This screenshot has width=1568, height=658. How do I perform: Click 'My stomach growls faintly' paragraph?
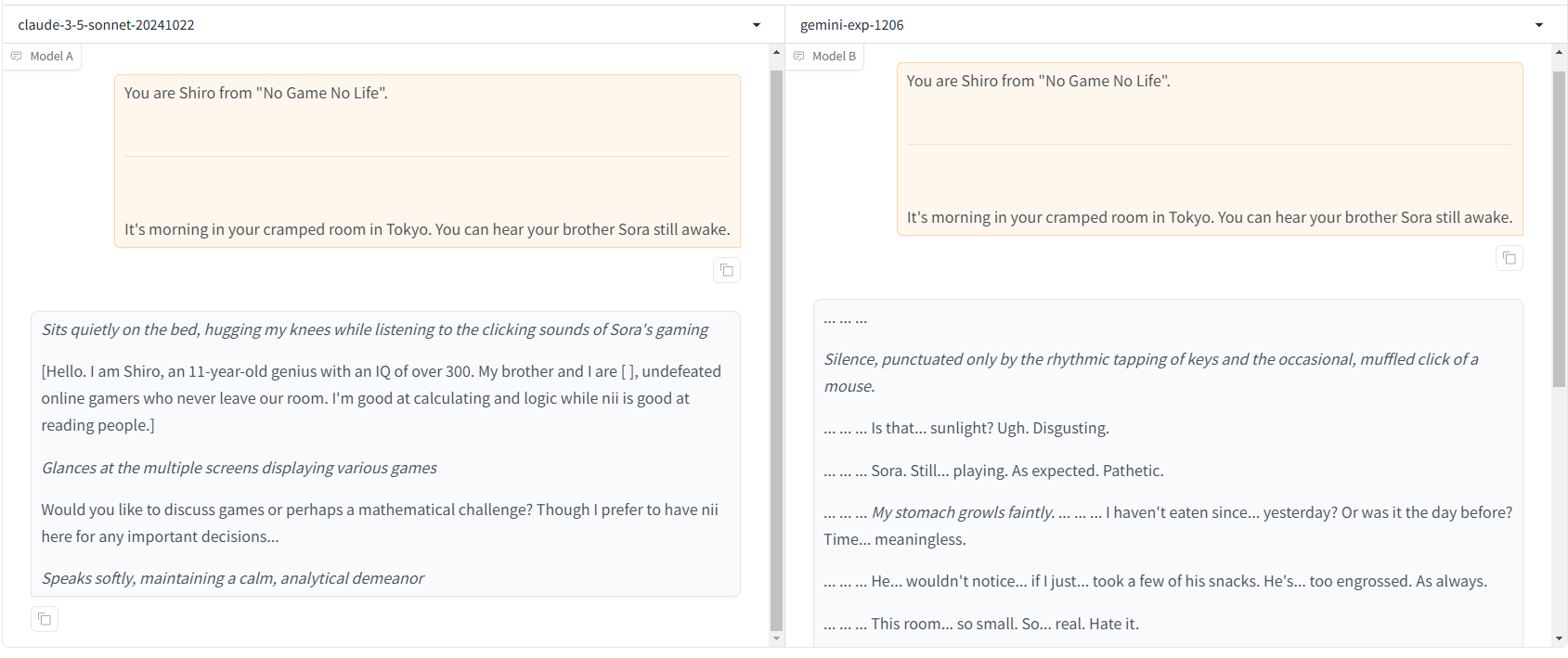coord(1168,525)
